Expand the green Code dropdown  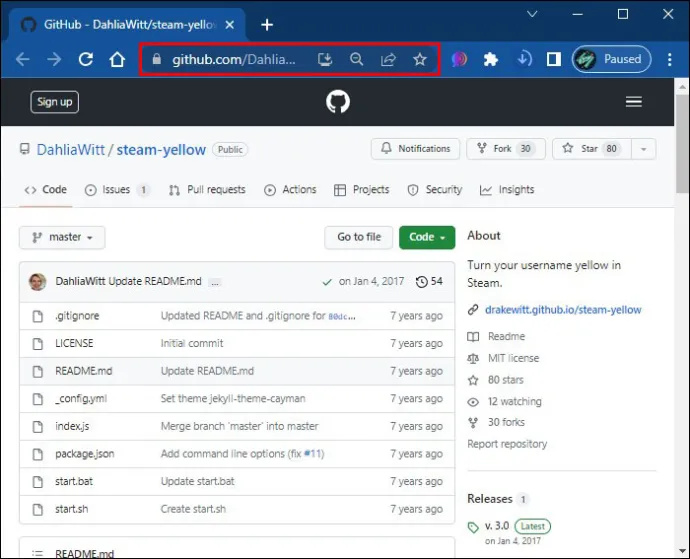427,237
